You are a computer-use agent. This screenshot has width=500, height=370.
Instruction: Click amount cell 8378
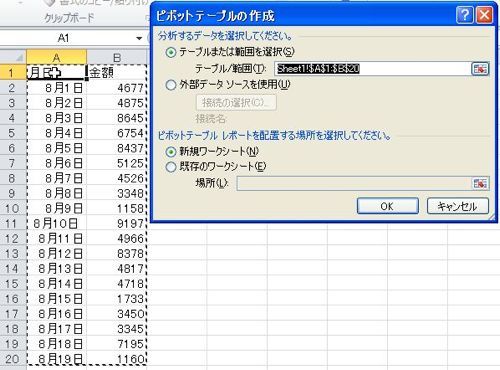tap(117, 254)
